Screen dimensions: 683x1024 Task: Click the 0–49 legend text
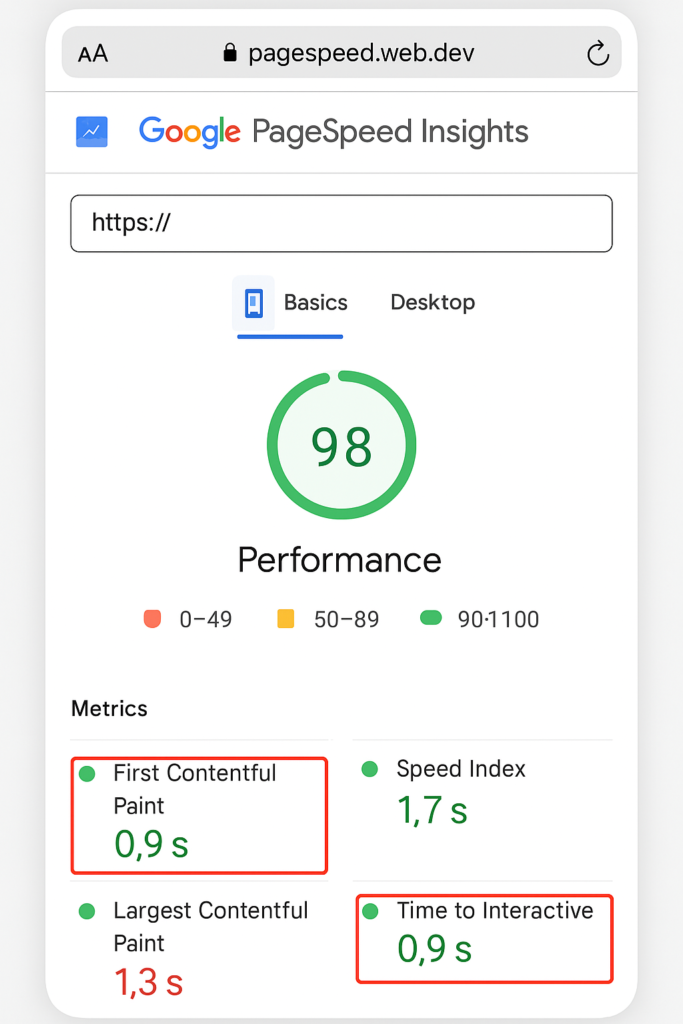click(206, 619)
